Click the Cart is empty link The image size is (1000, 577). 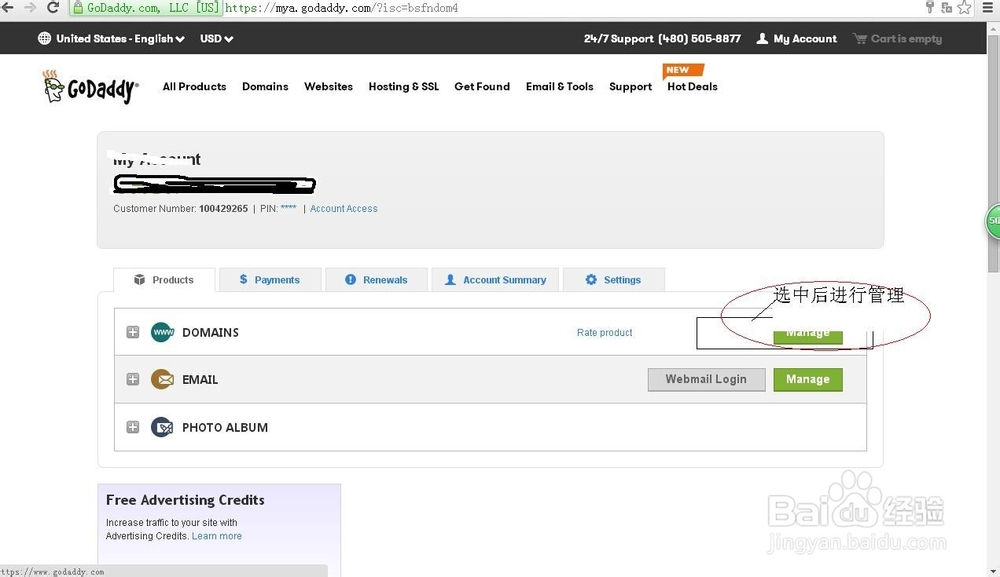tap(906, 38)
